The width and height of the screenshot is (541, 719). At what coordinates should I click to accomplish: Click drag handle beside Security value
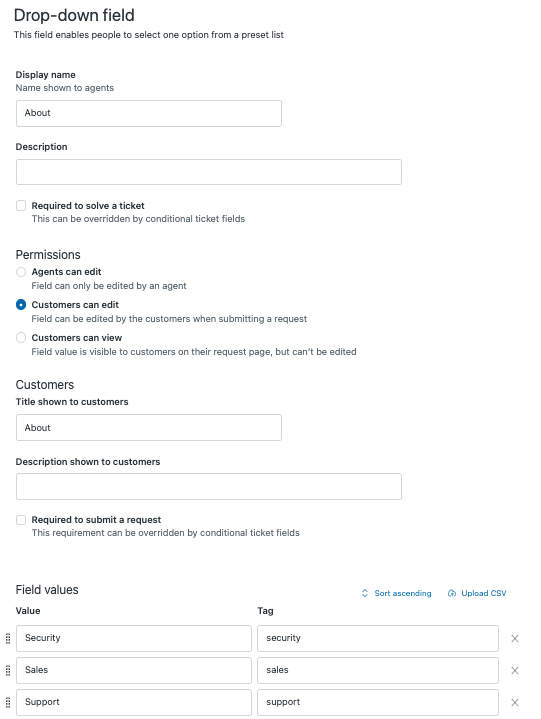8,638
